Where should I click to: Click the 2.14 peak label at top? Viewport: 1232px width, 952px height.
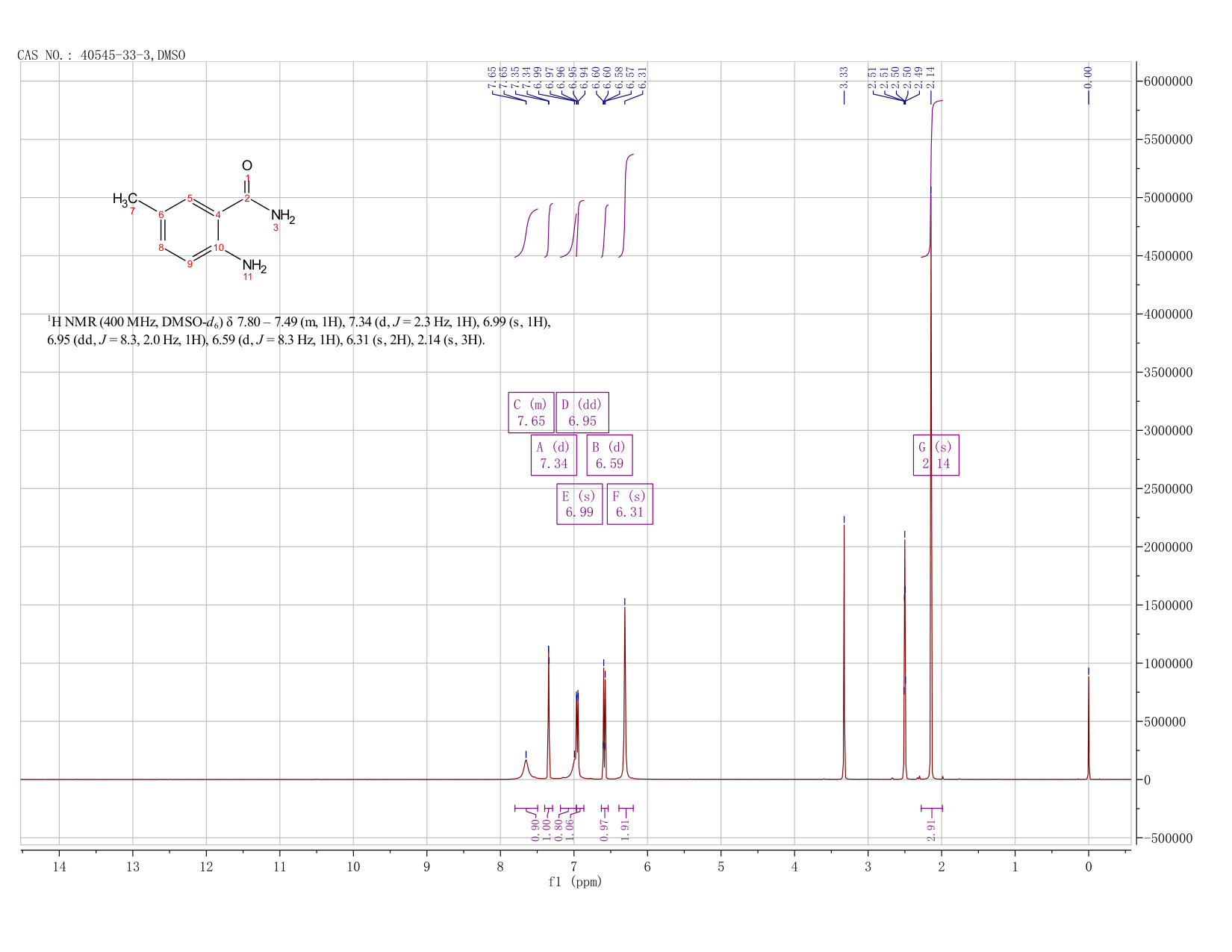pos(930,76)
